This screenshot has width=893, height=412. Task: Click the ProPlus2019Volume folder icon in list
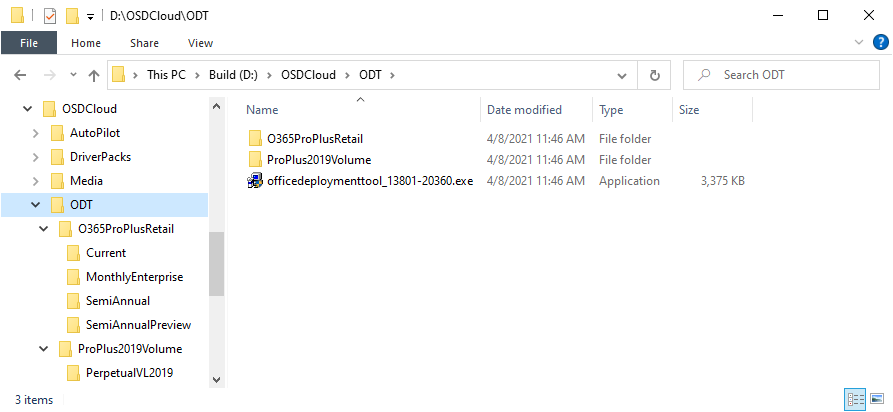click(255, 160)
